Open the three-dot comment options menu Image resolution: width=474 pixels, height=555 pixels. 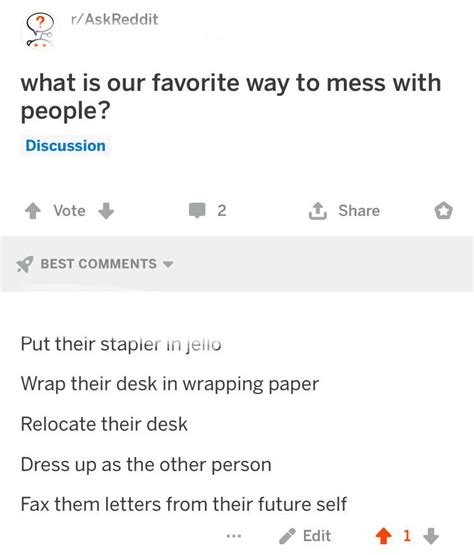click(234, 536)
